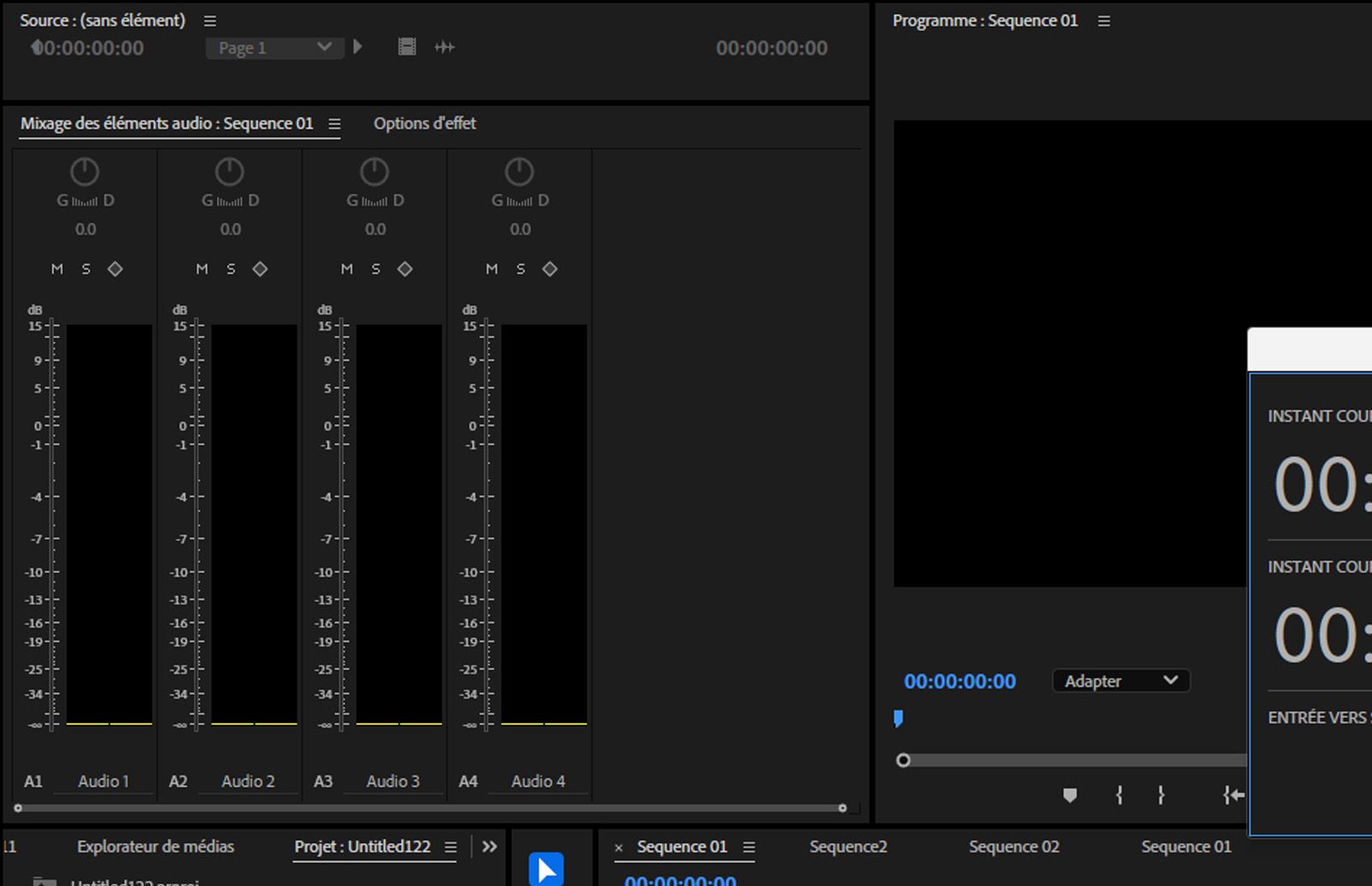Jump to the In point icon
Screen dimensions: 1372x886
pyautogui.click(x=1233, y=795)
